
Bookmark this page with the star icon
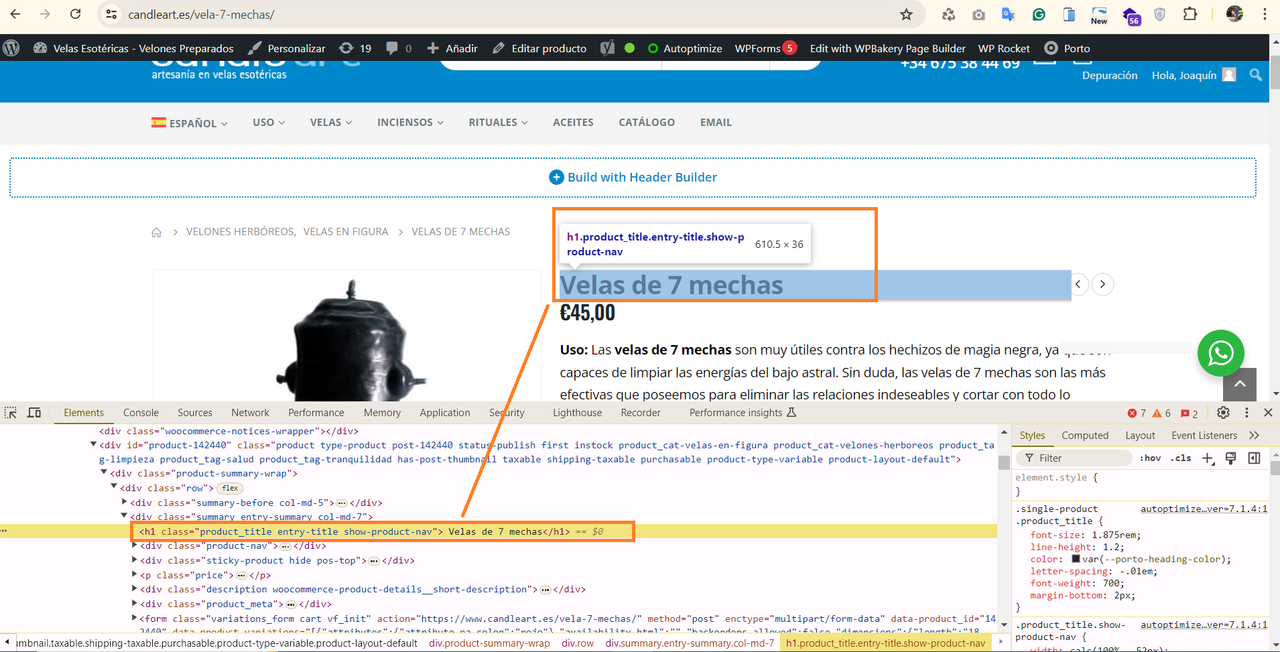click(906, 15)
